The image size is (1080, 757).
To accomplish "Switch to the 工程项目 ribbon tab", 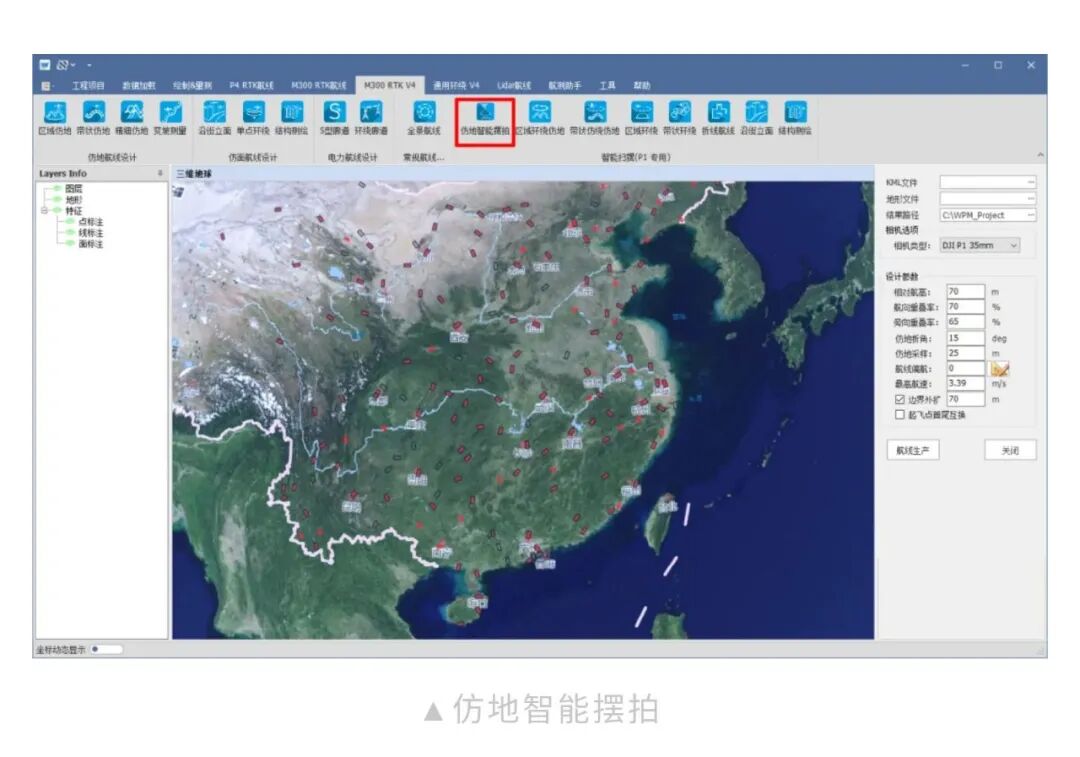I will [88, 85].
